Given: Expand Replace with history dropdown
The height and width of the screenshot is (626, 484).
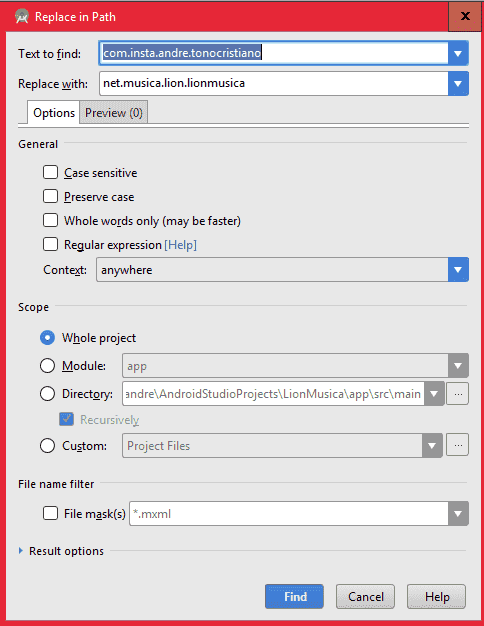Looking at the screenshot, I should 458,83.
